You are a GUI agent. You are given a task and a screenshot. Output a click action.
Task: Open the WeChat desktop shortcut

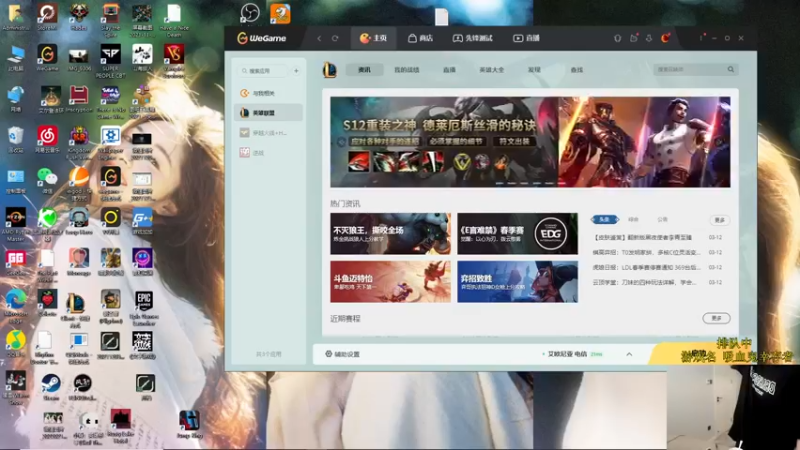point(47,181)
